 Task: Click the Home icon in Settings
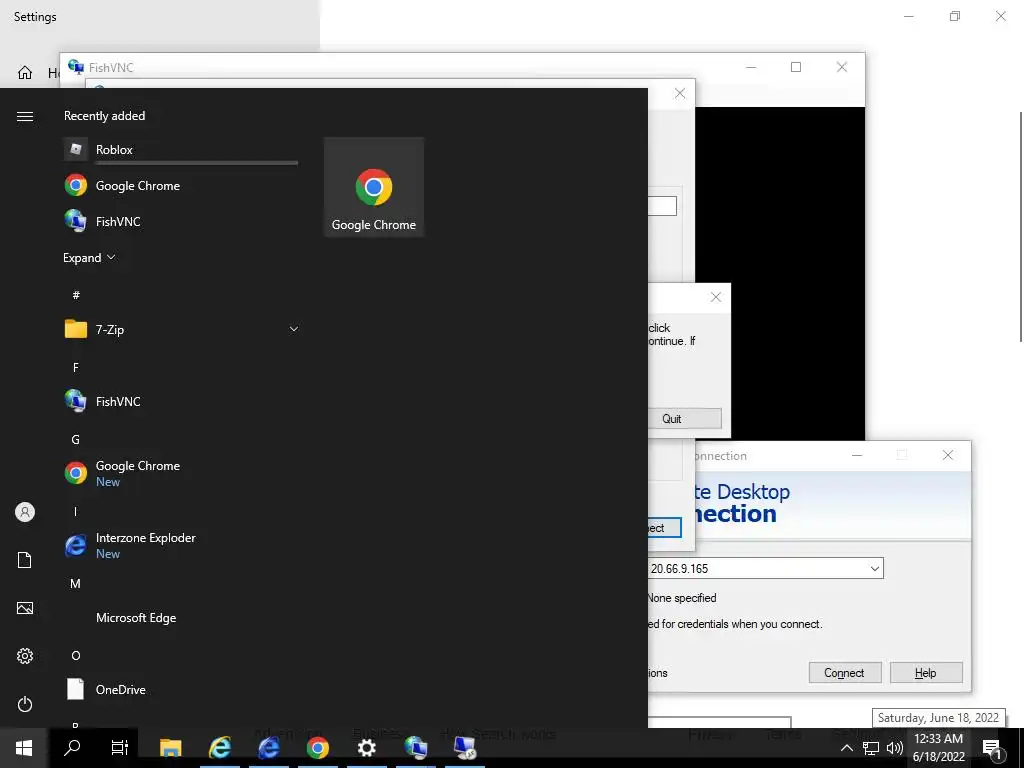[25, 72]
